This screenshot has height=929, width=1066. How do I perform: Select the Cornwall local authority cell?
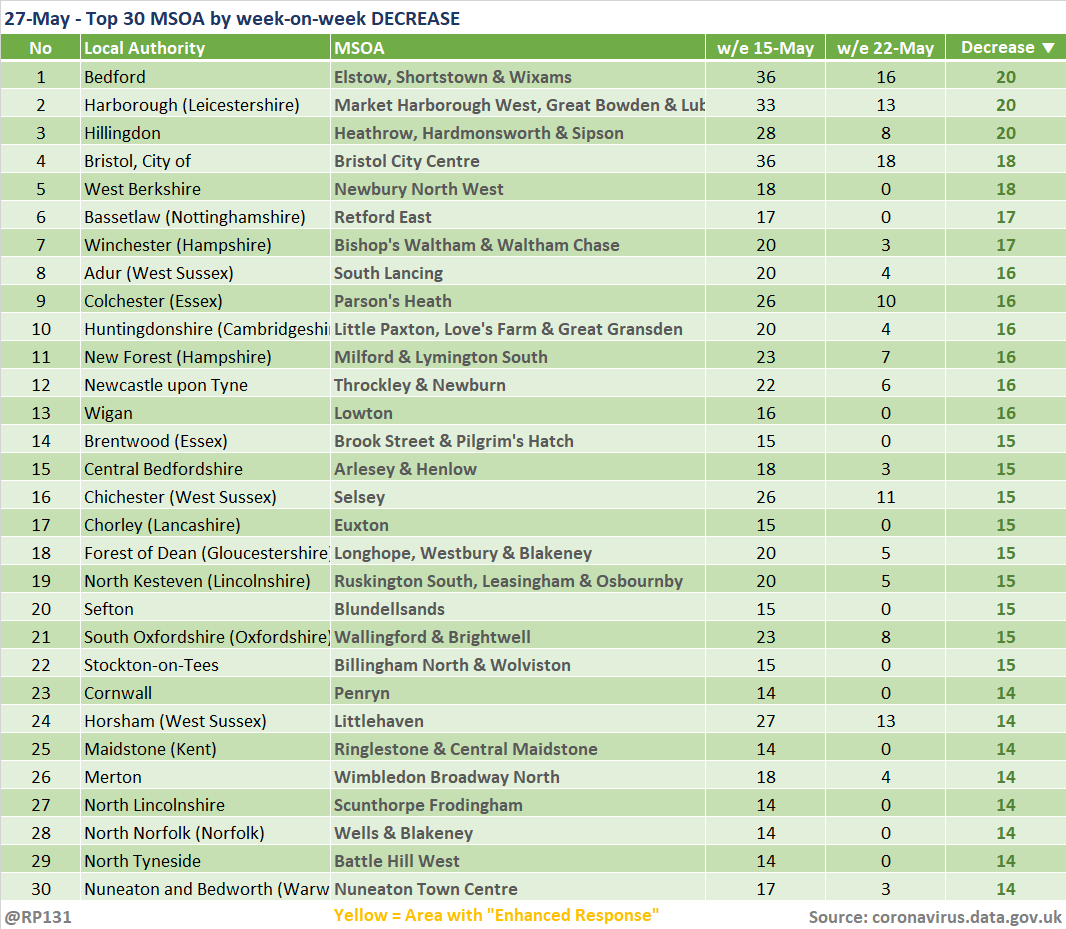[x=205, y=693]
